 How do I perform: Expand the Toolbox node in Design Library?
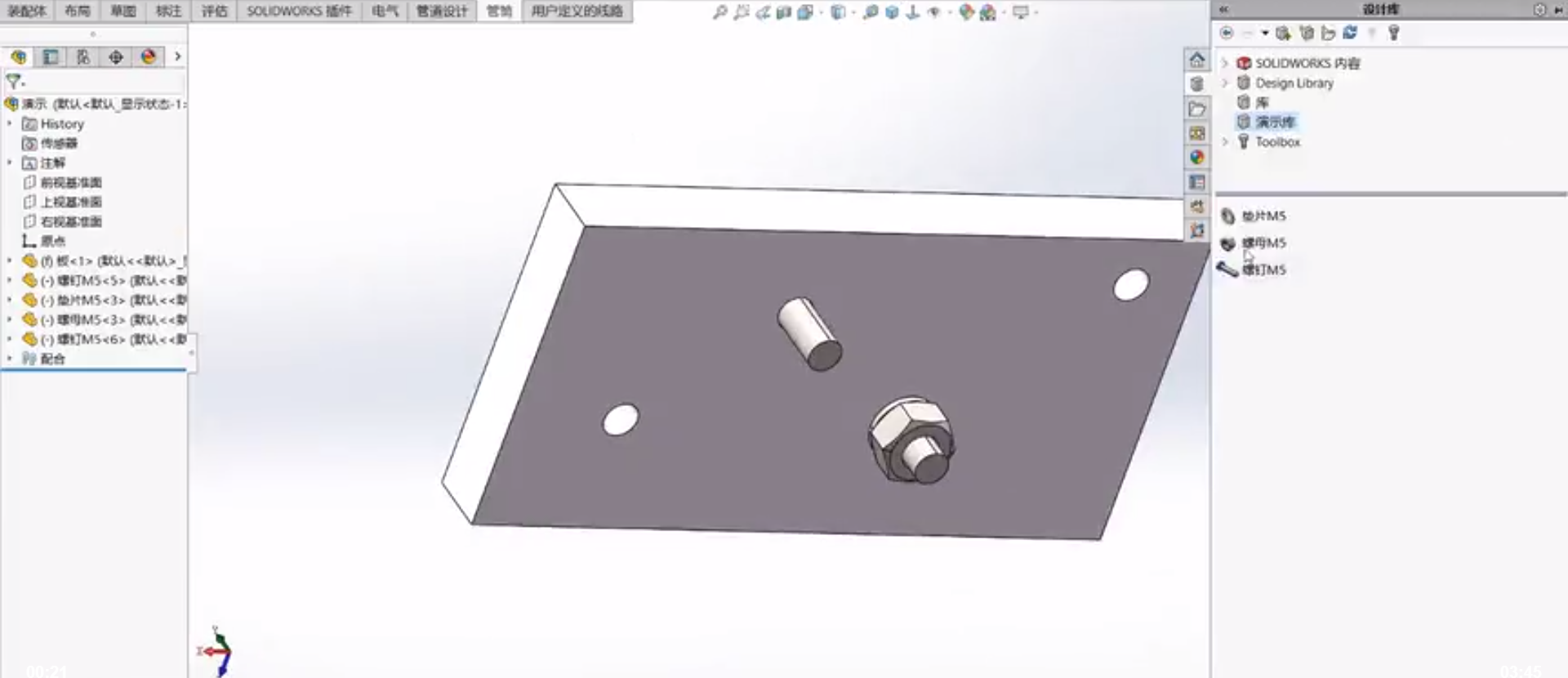(1225, 142)
